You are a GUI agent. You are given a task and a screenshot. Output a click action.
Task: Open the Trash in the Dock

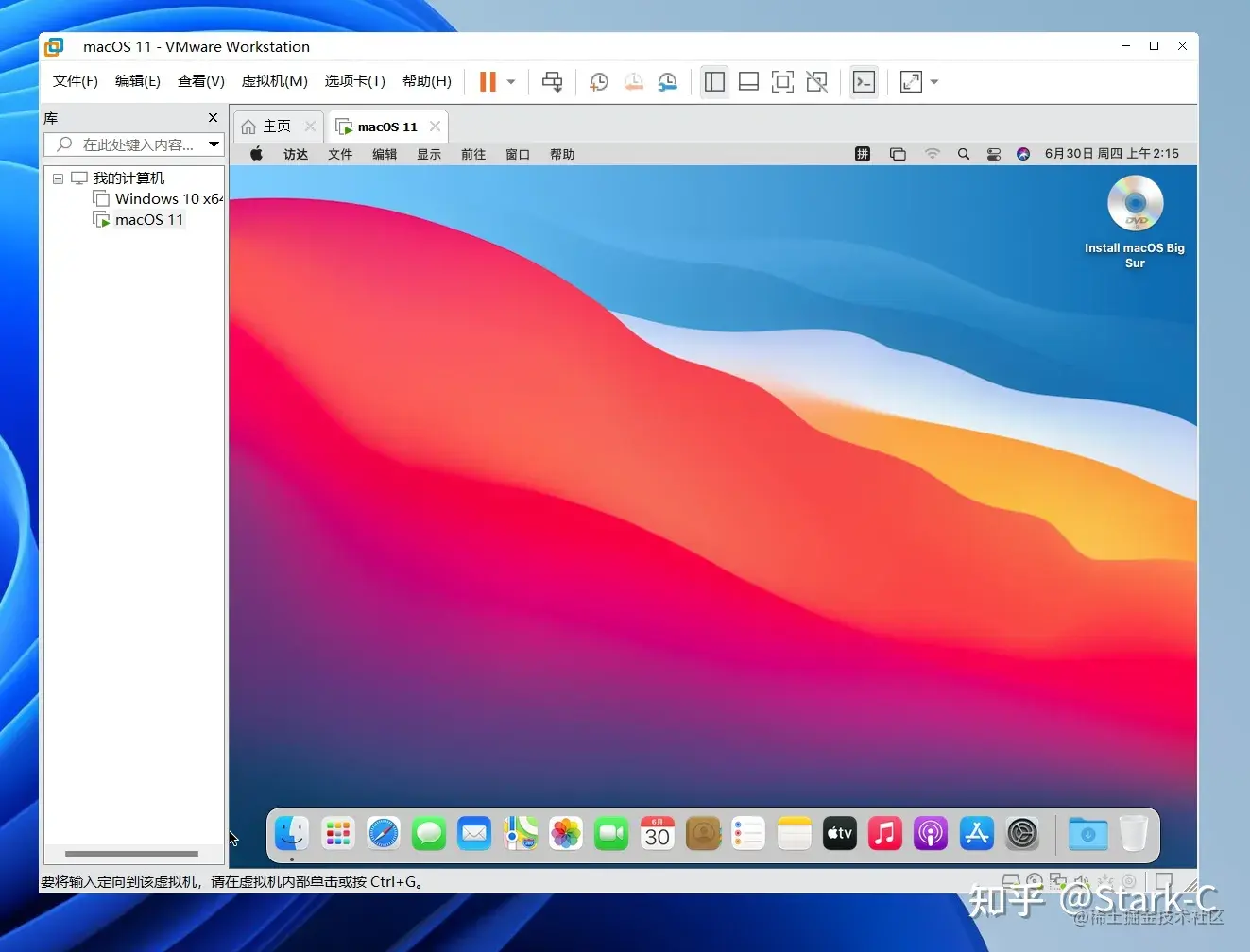pyautogui.click(x=1133, y=833)
